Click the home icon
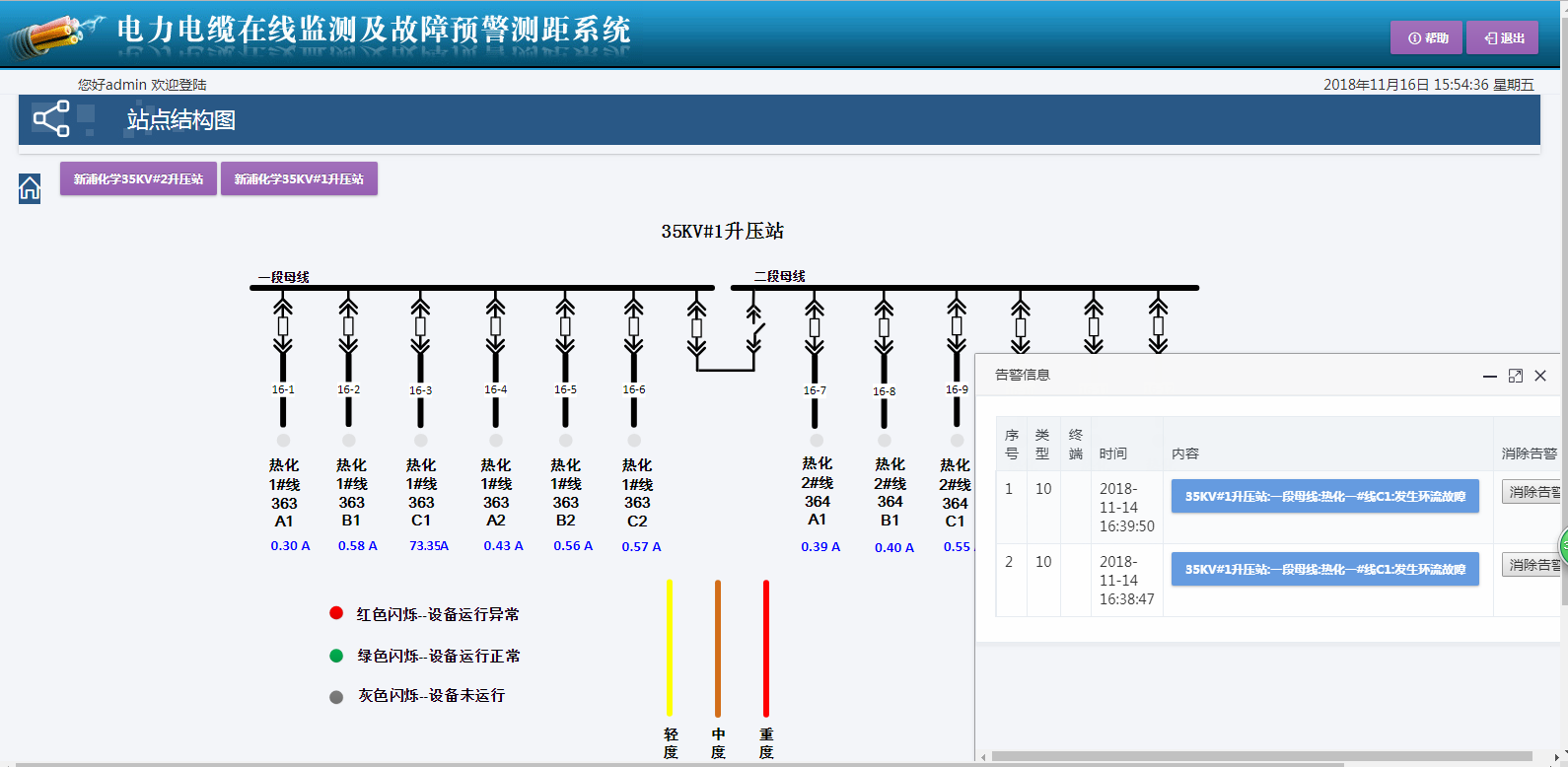 pos(30,188)
